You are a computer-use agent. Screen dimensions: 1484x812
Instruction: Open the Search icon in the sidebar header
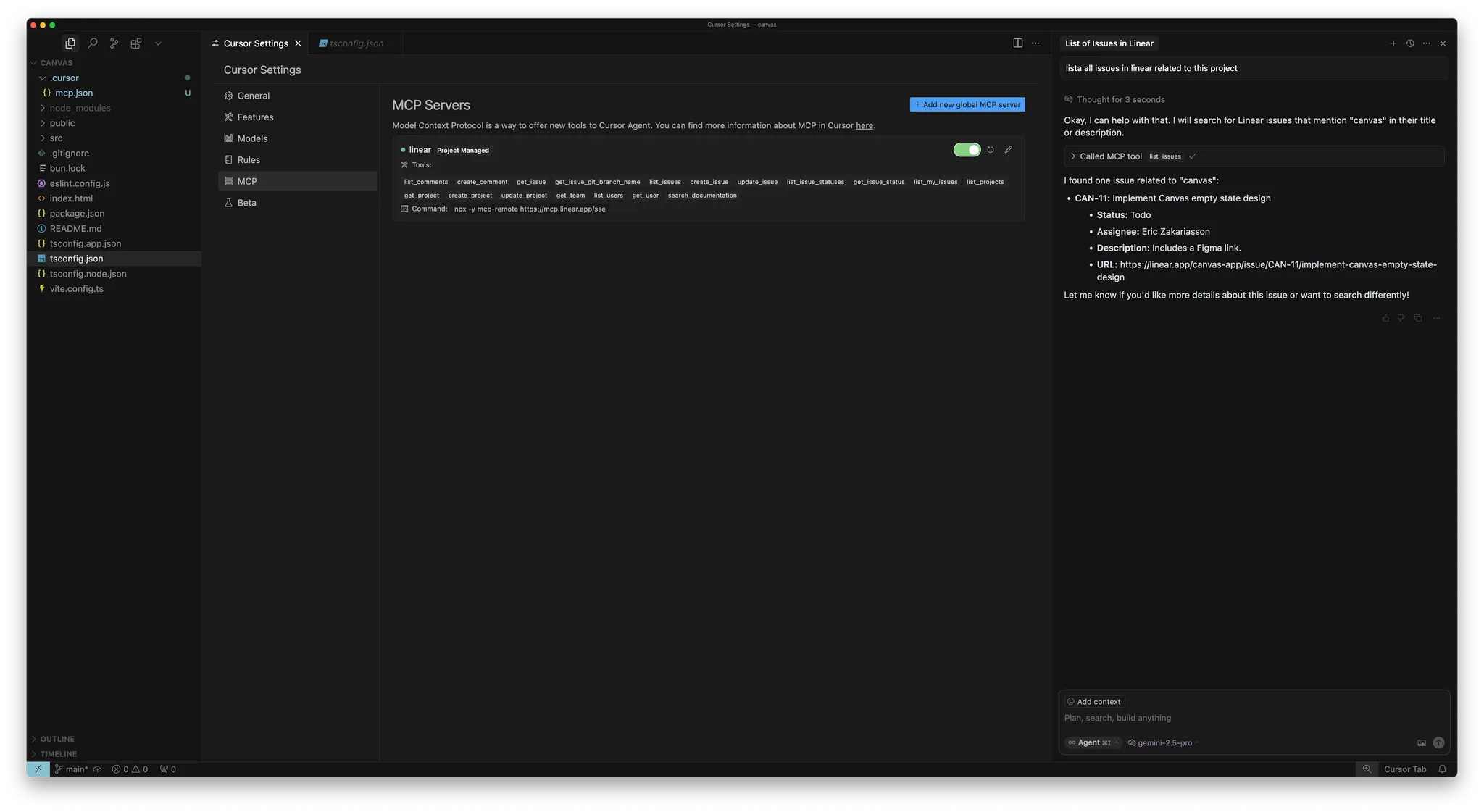[x=92, y=43]
